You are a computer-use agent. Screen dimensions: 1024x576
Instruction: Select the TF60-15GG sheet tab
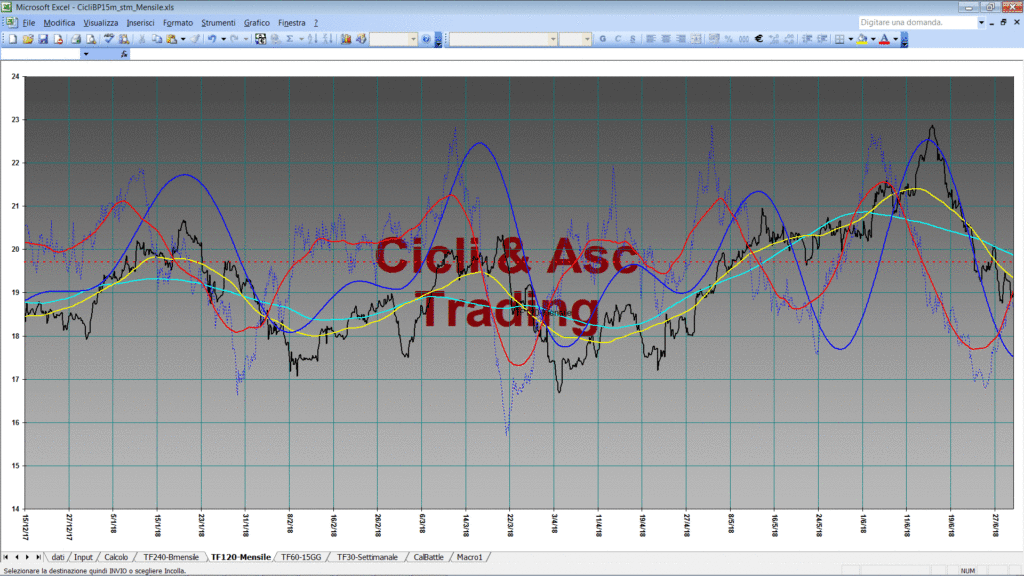[301, 557]
